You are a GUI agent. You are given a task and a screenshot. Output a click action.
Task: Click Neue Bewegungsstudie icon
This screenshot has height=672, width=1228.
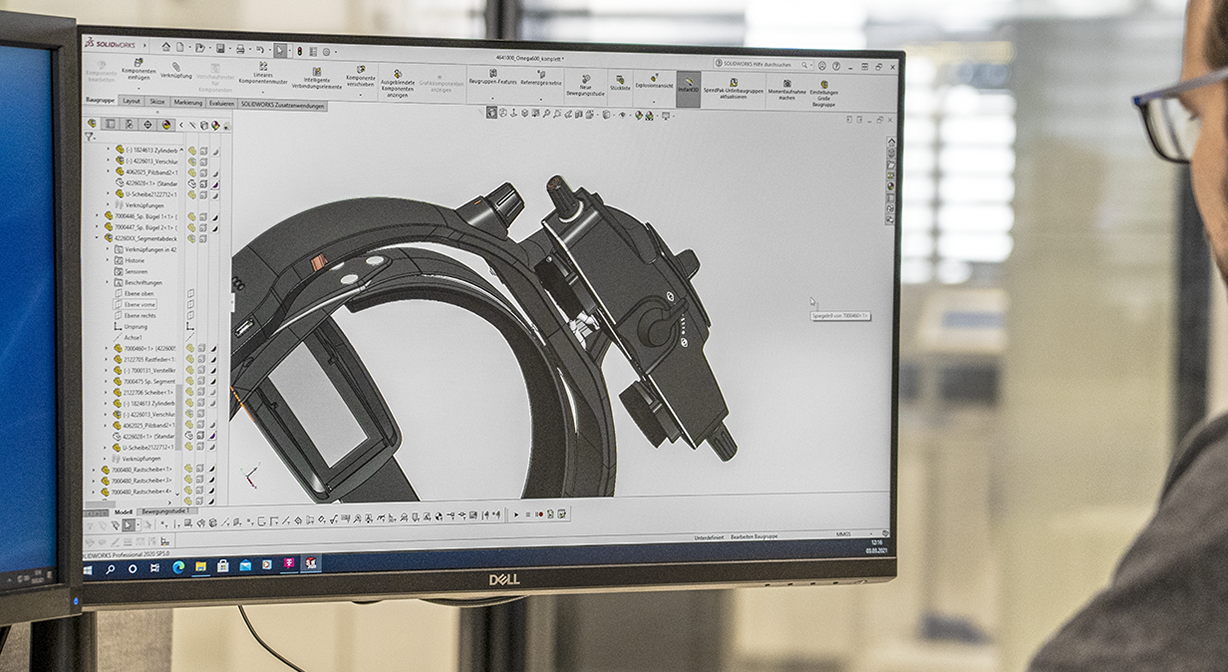click(585, 86)
